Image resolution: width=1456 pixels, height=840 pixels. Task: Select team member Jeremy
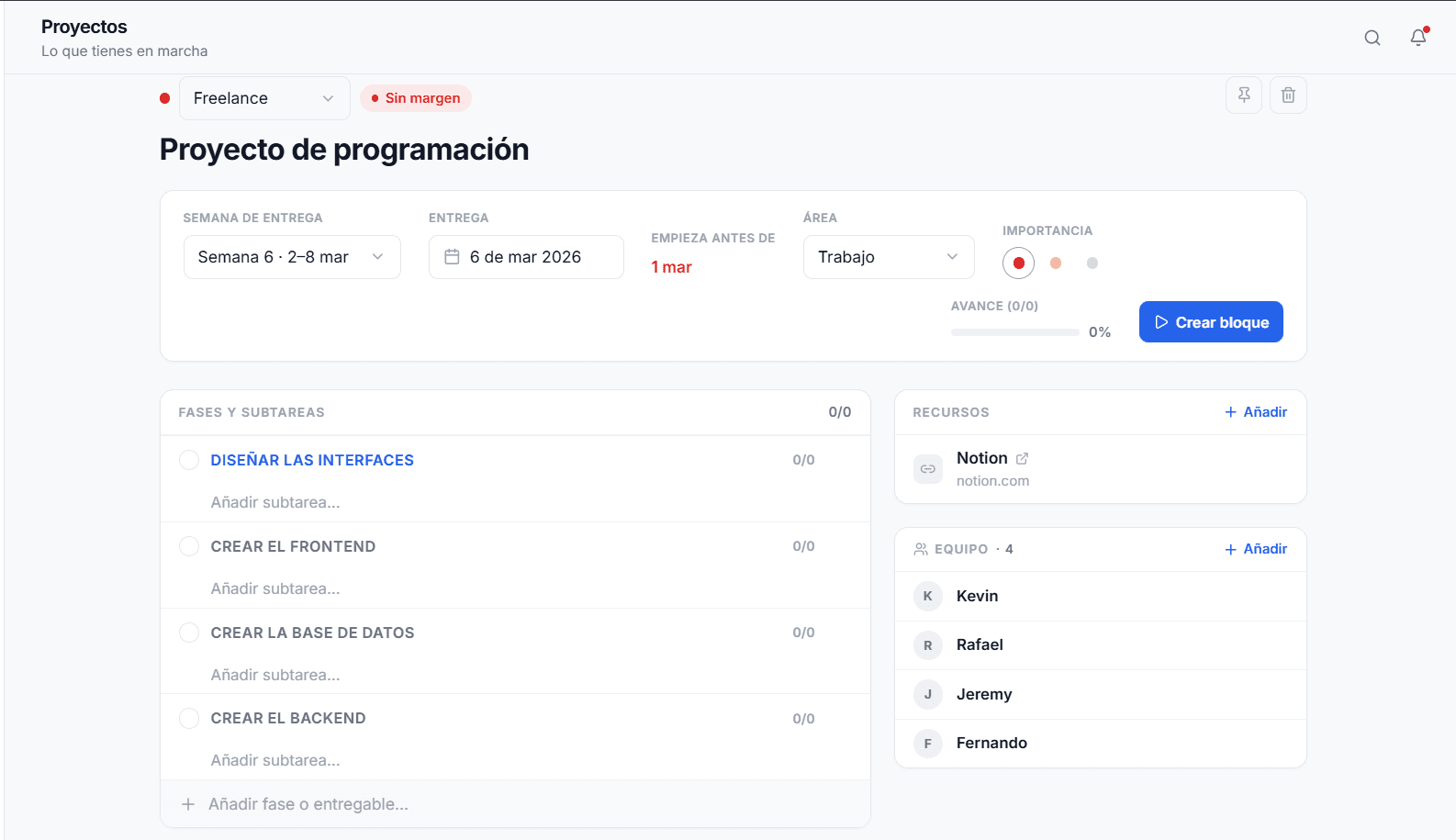coord(1100,694)
